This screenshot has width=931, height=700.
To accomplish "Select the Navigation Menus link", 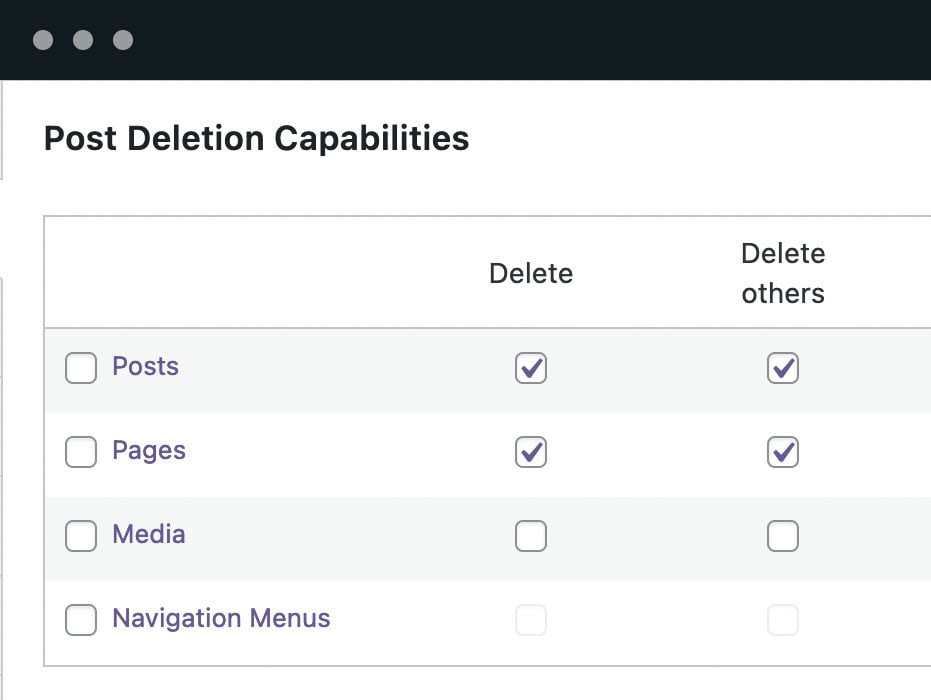I will 221,618.
